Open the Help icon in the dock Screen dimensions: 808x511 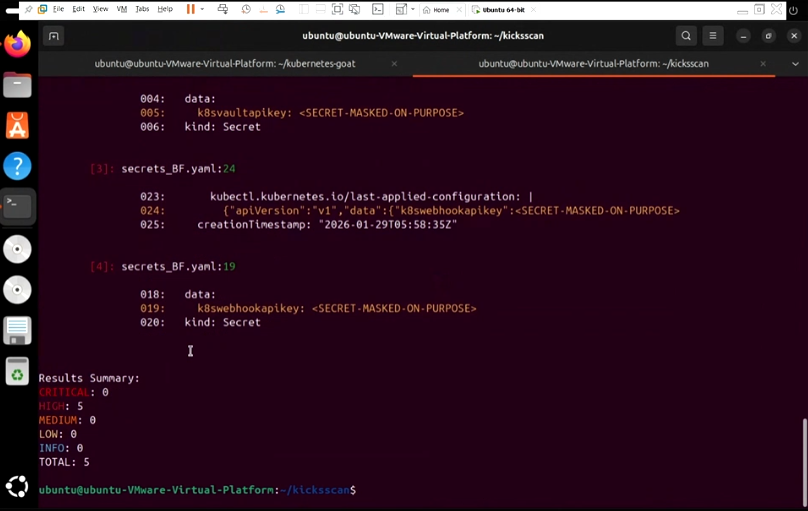[18, 166]
